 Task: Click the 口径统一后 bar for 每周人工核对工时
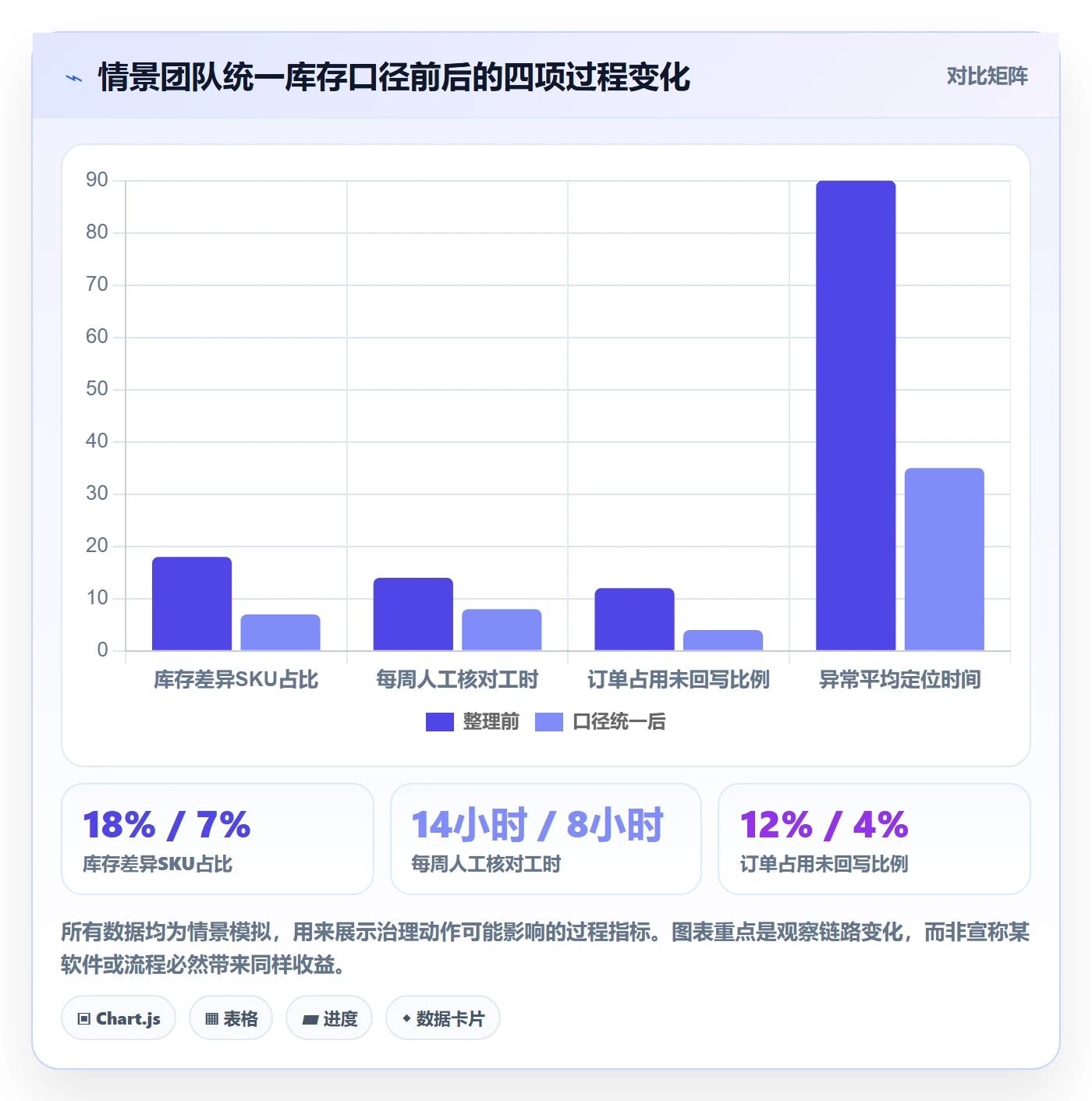(x=502, y=629)
